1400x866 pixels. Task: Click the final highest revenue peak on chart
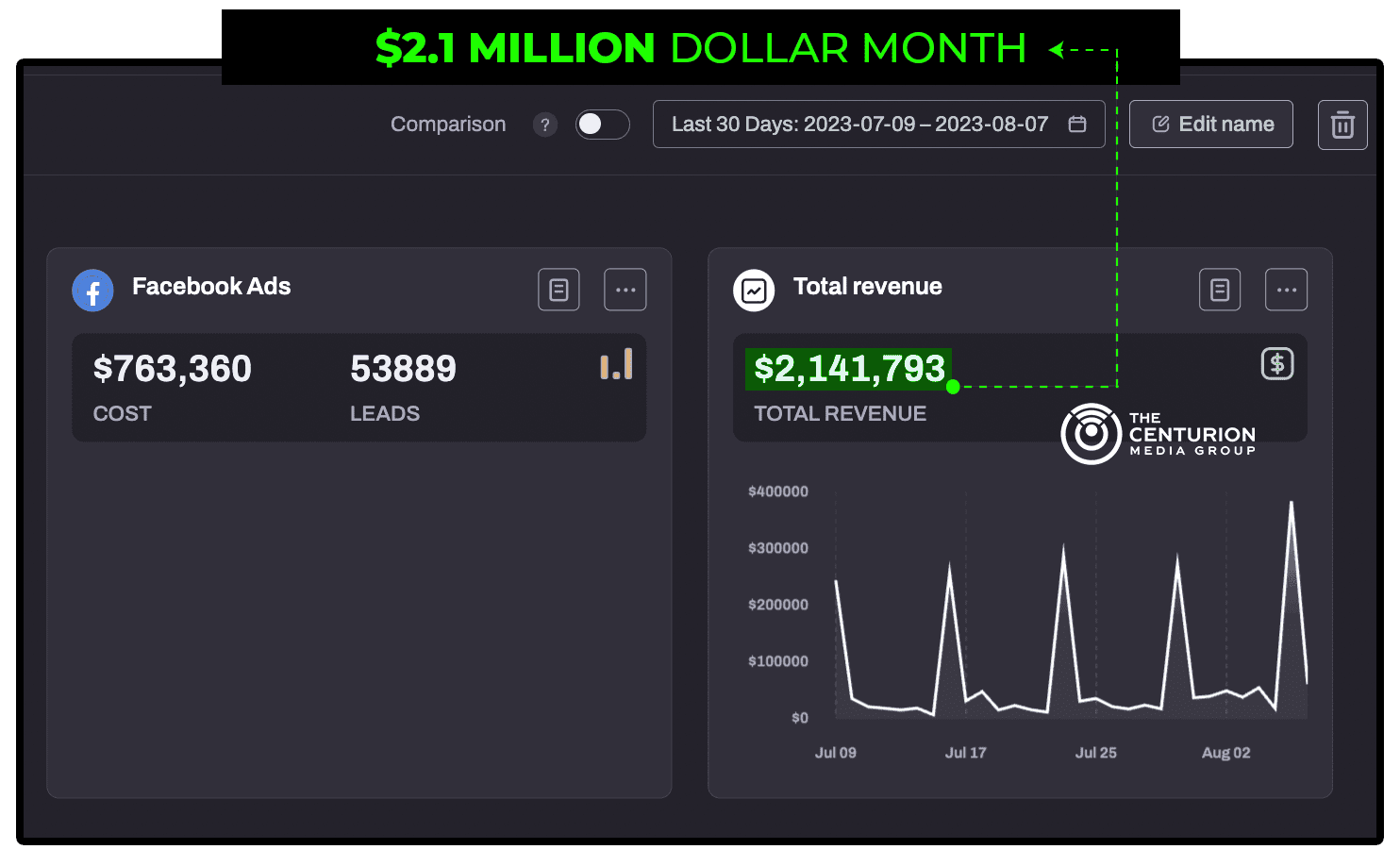[x=1291, y=504]
